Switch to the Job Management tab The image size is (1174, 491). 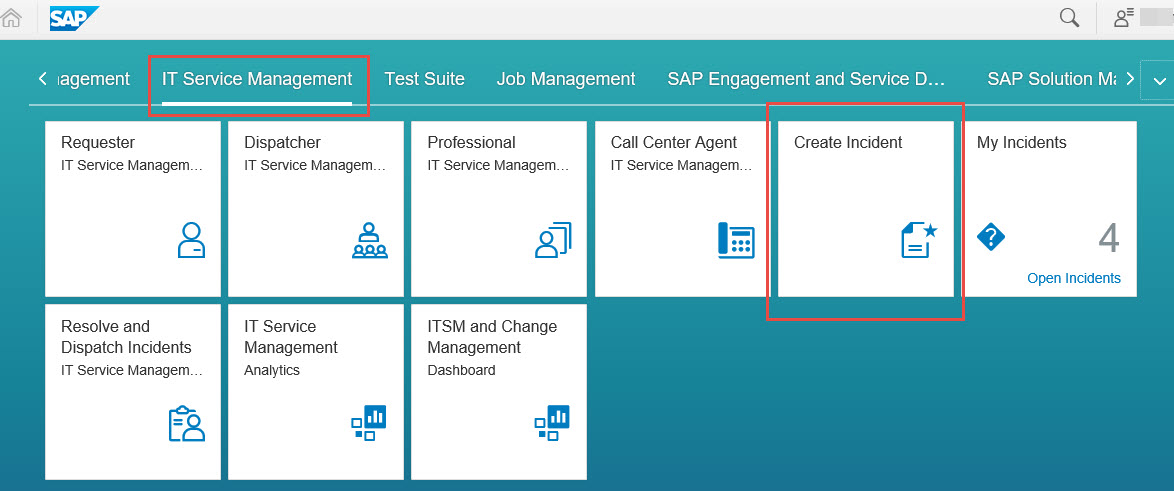point(566,79)
